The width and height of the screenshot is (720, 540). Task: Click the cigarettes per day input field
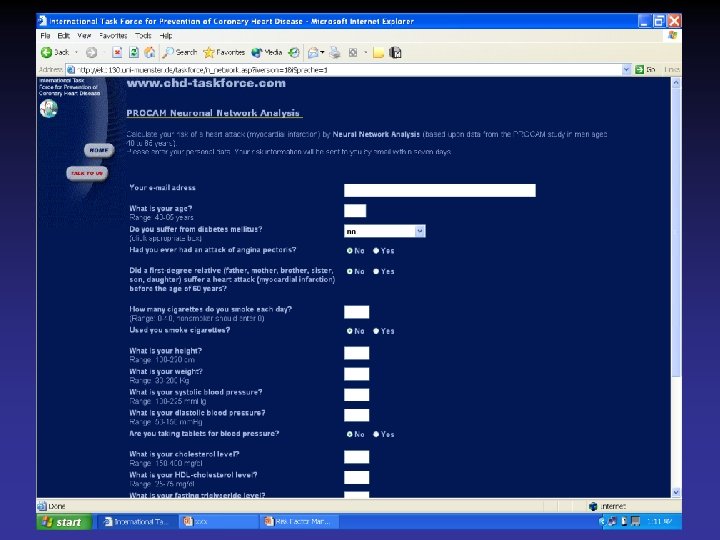tap(356, 312)
